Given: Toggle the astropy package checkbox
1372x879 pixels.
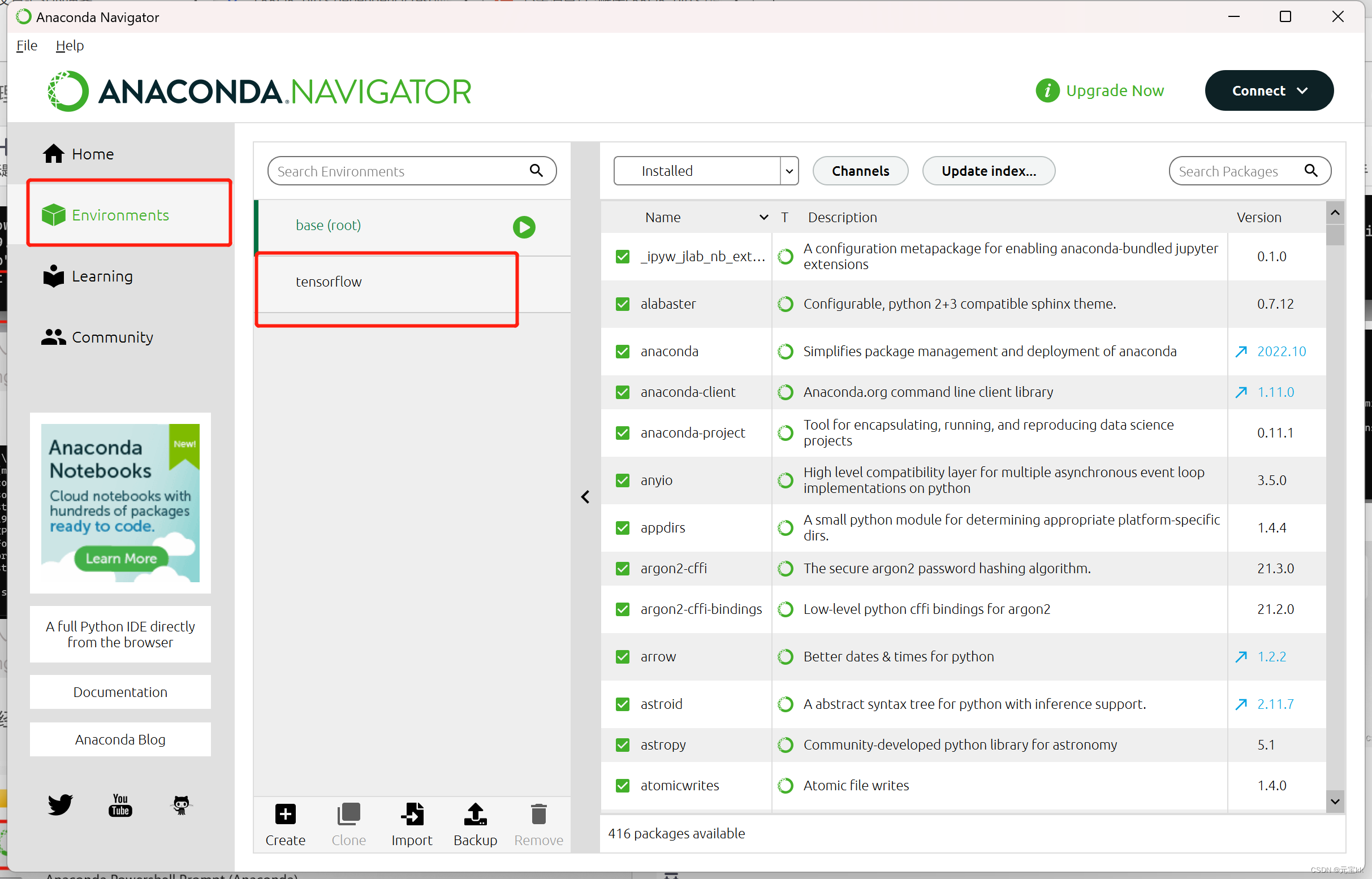Looking at the screenshot, I should 622,745.
